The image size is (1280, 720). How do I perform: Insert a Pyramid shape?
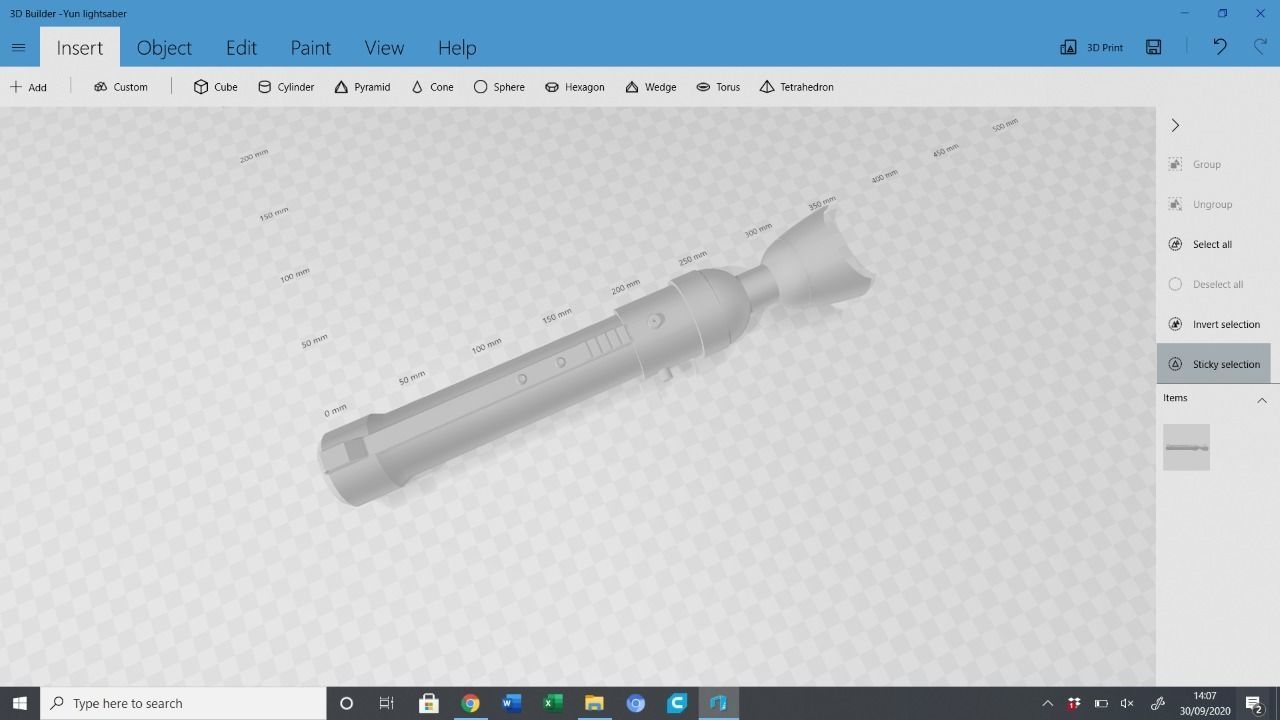[362, 87]
